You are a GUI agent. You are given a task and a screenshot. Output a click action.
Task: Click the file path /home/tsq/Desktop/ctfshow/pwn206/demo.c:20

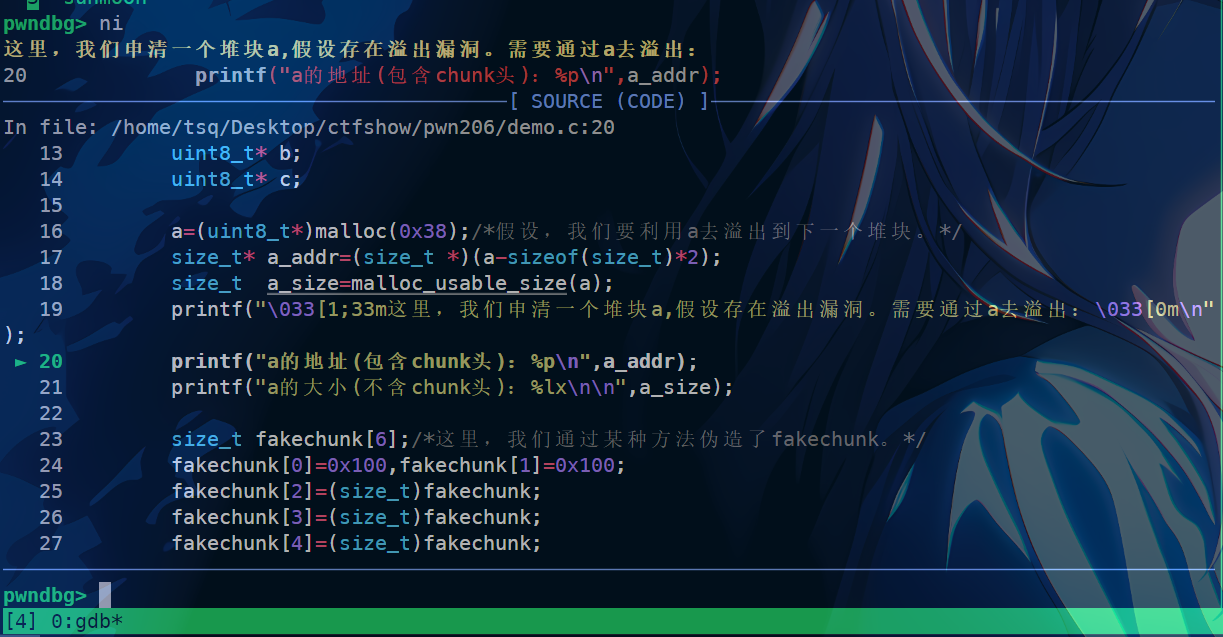363,127
